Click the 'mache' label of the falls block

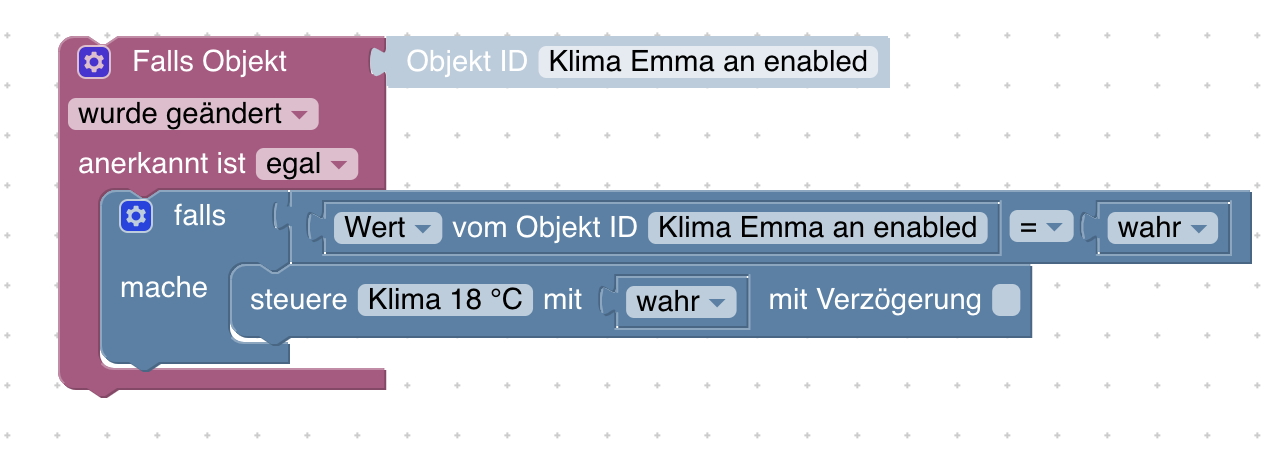[x=164, y=288]
